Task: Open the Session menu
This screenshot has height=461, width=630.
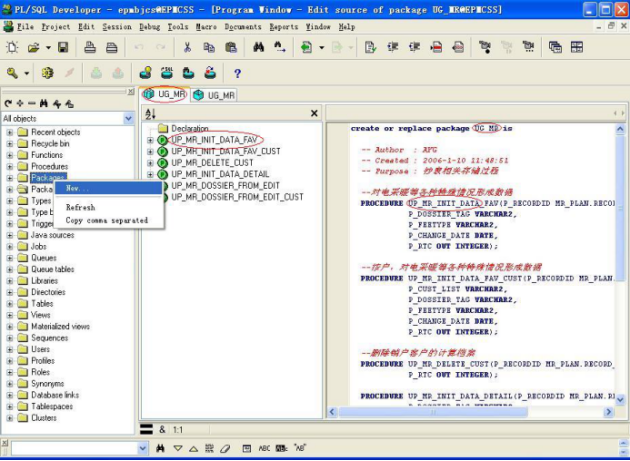Action: [x=117, y=27]
